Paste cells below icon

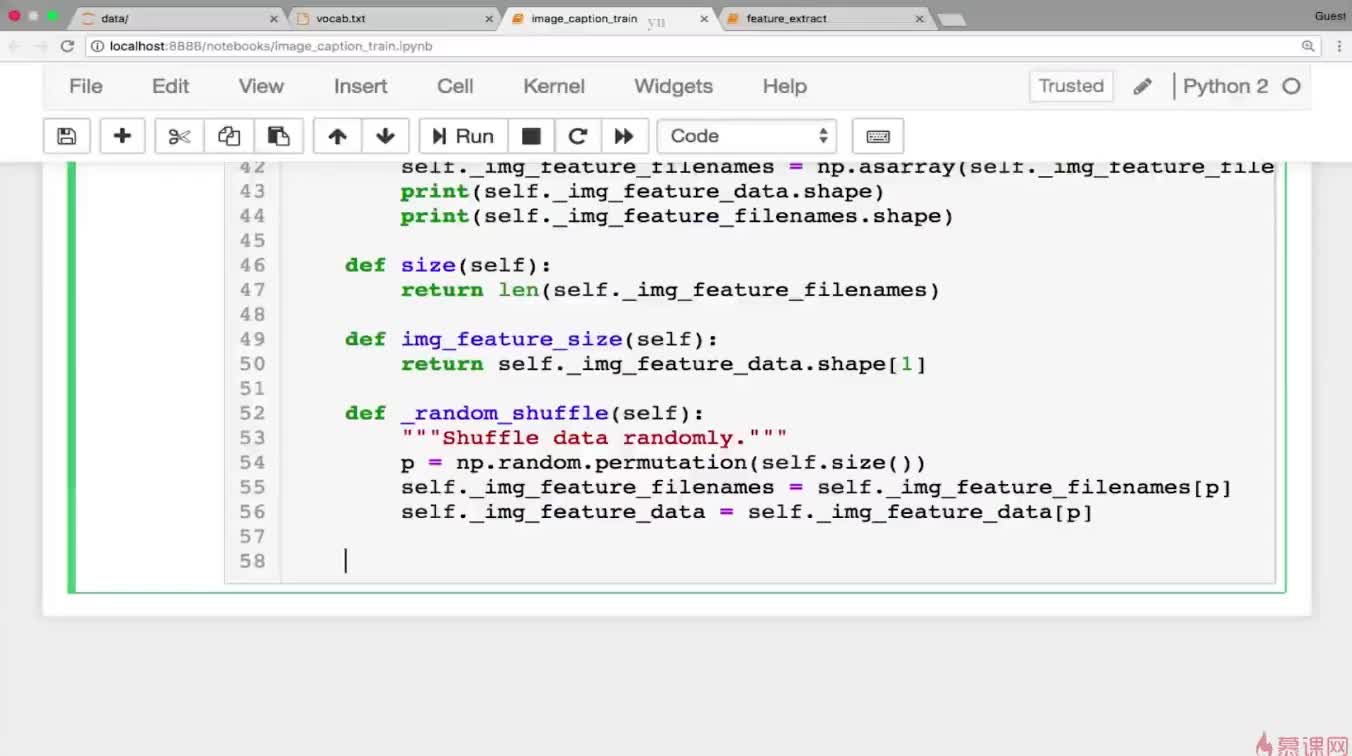click(279, 136)
